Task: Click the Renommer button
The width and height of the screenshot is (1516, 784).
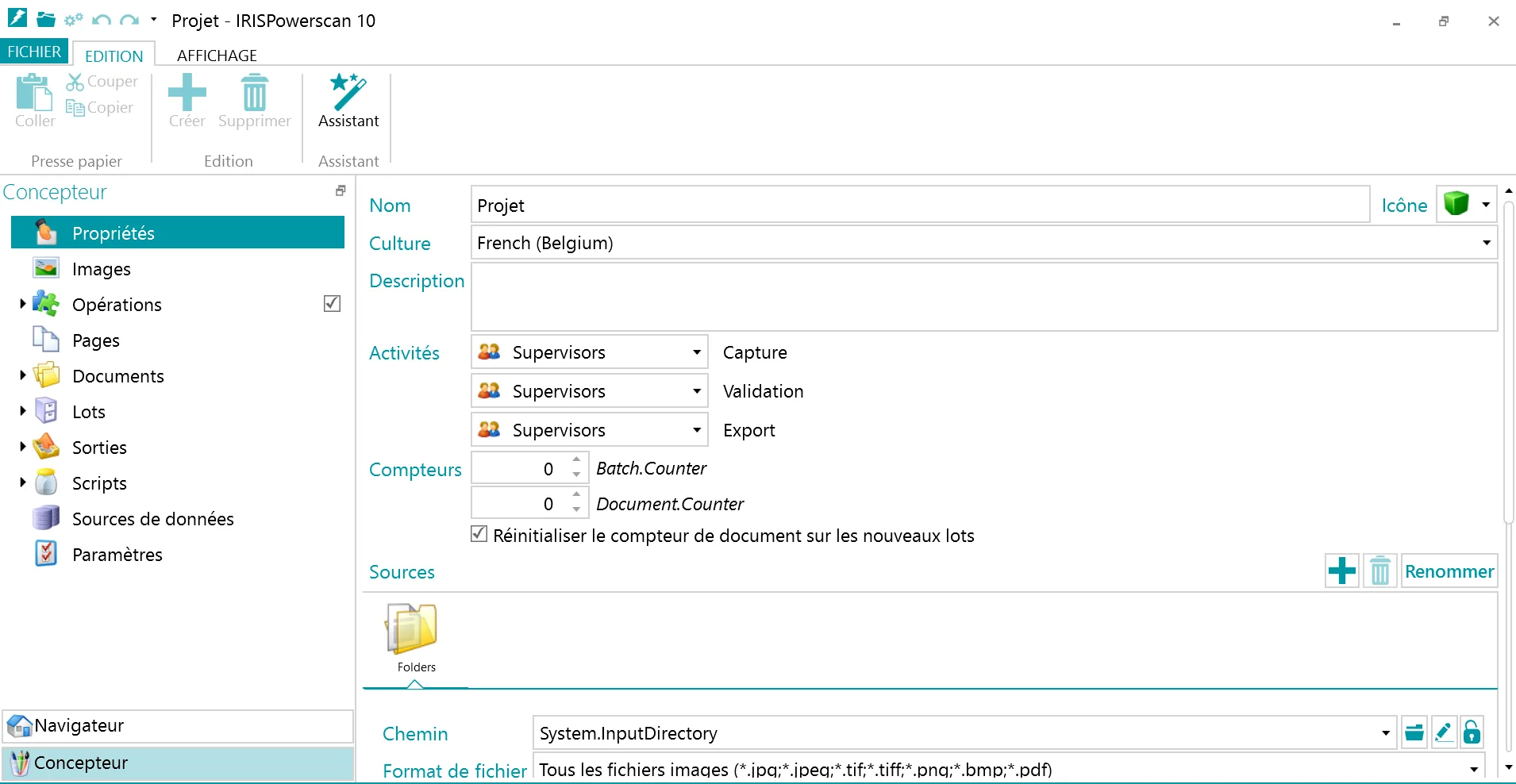Action: click(x=1449, y=571)
